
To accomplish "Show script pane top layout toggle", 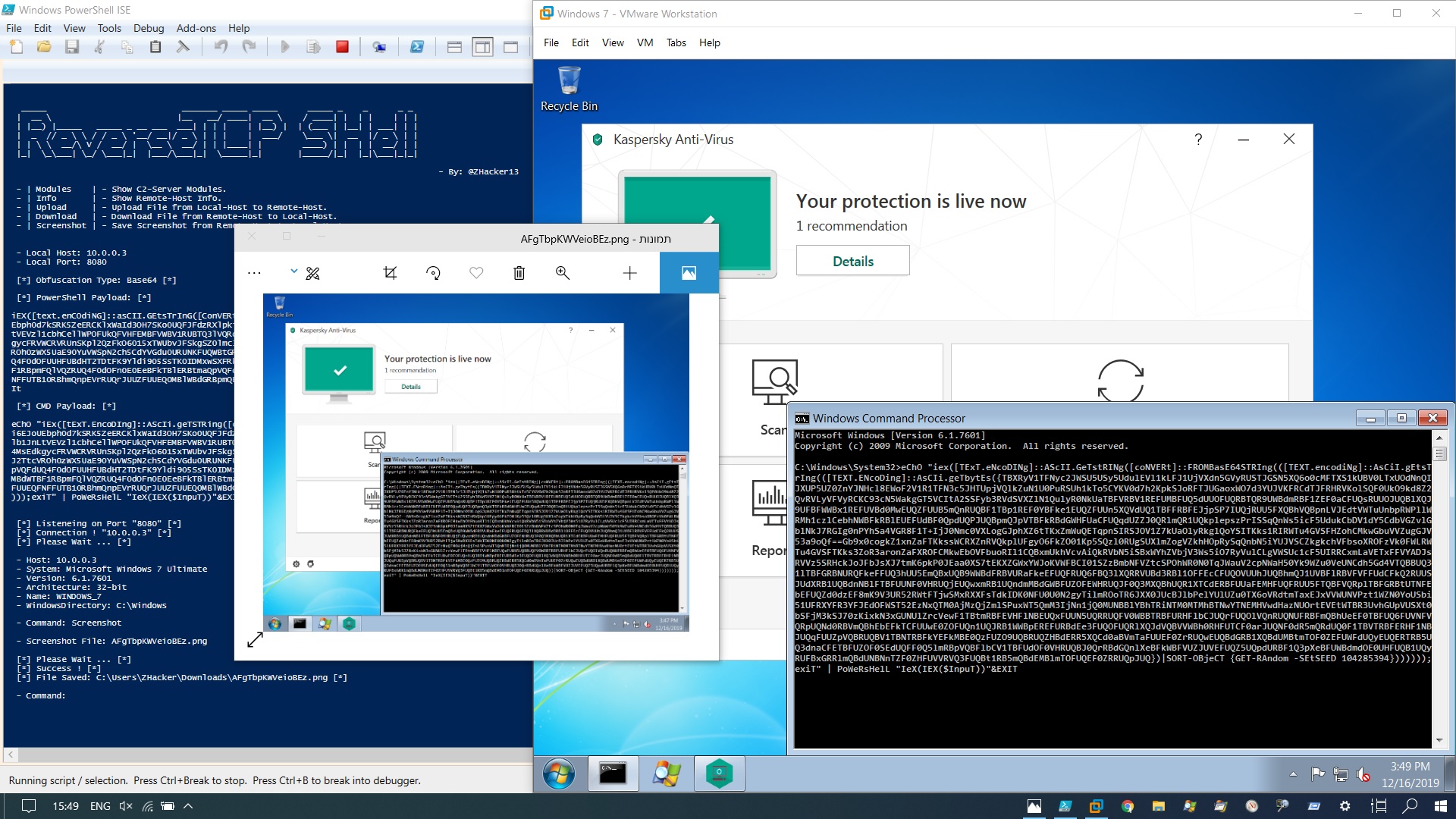I will [x=454, y=47].
